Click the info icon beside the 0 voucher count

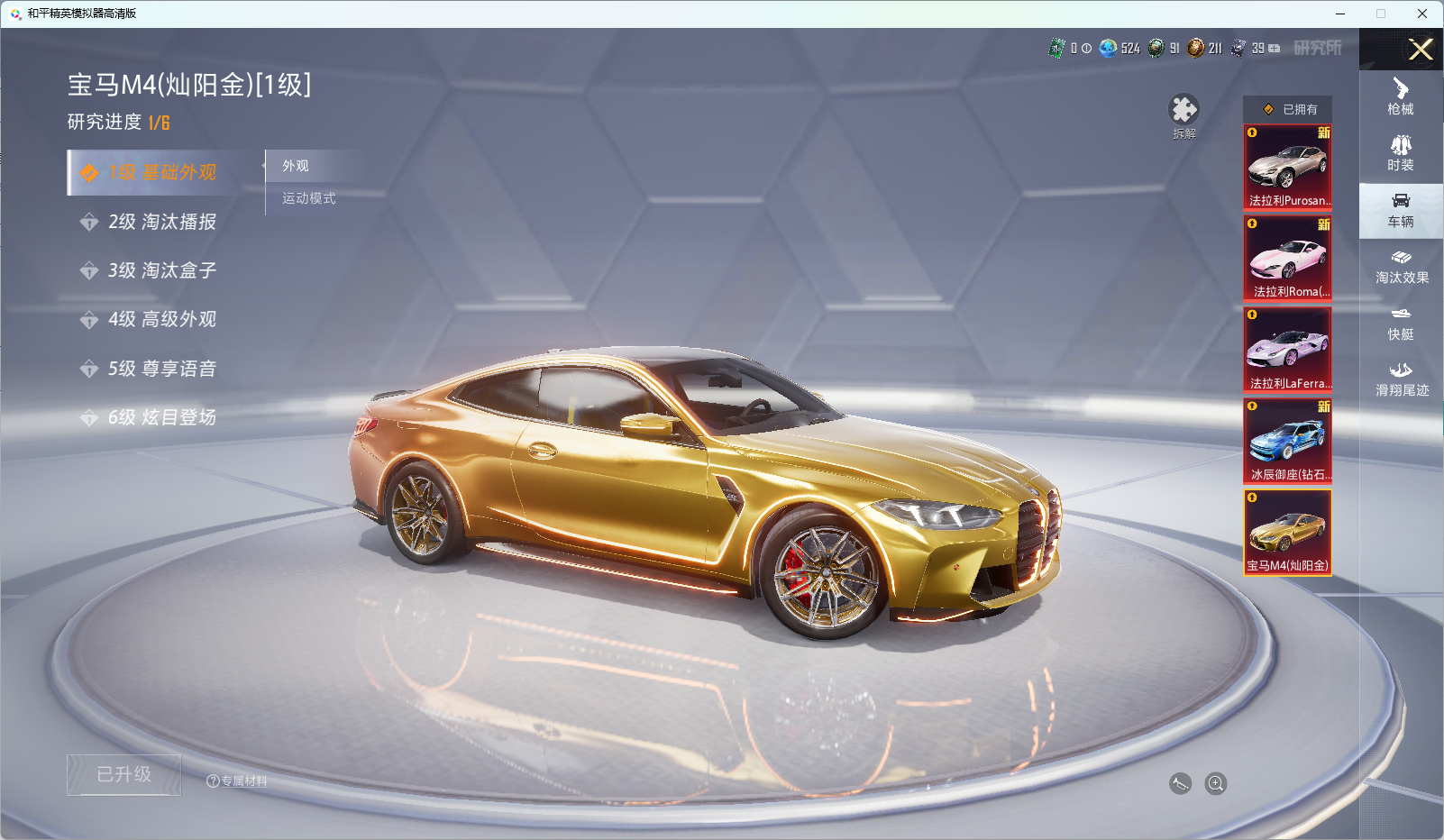pos(1086,49)
